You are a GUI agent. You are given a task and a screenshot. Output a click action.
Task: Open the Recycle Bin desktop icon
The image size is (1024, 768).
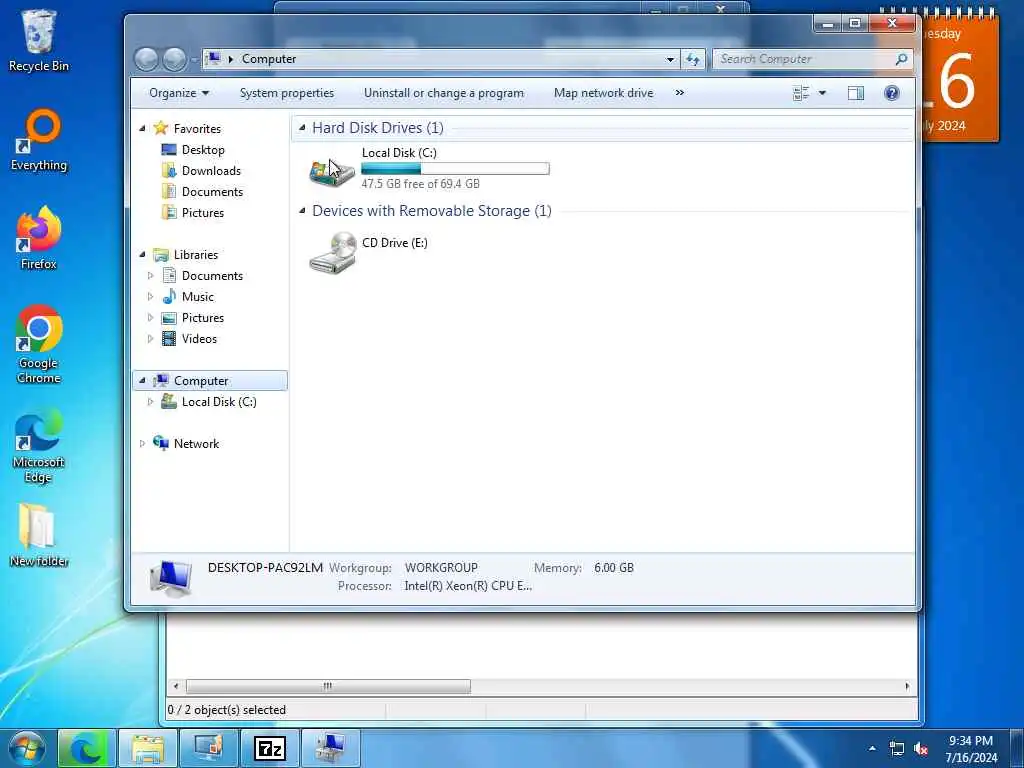coord(39,40)
